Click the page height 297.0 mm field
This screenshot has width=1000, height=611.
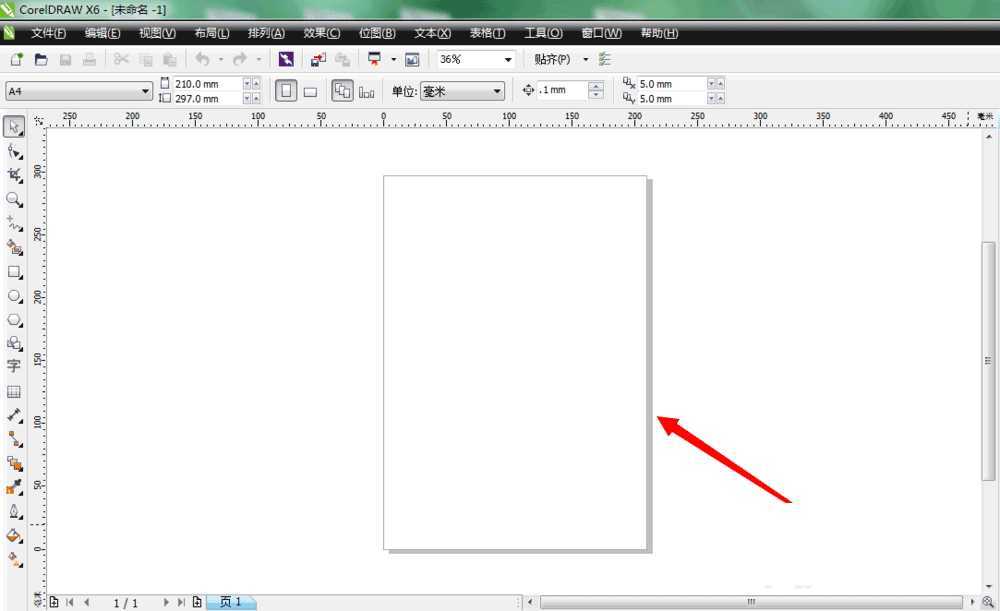click(207, 99)
